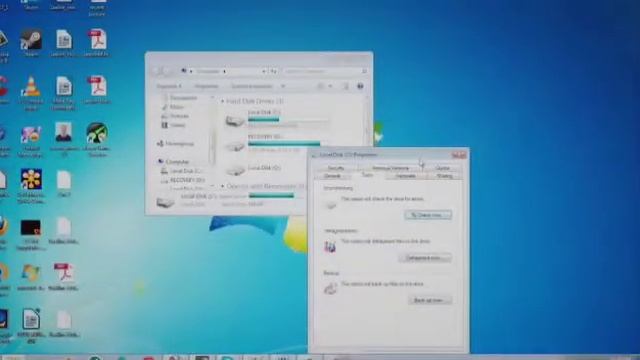The image size is (640, 360).
Task: Click the address bar showing Computer
Action: 224,71
